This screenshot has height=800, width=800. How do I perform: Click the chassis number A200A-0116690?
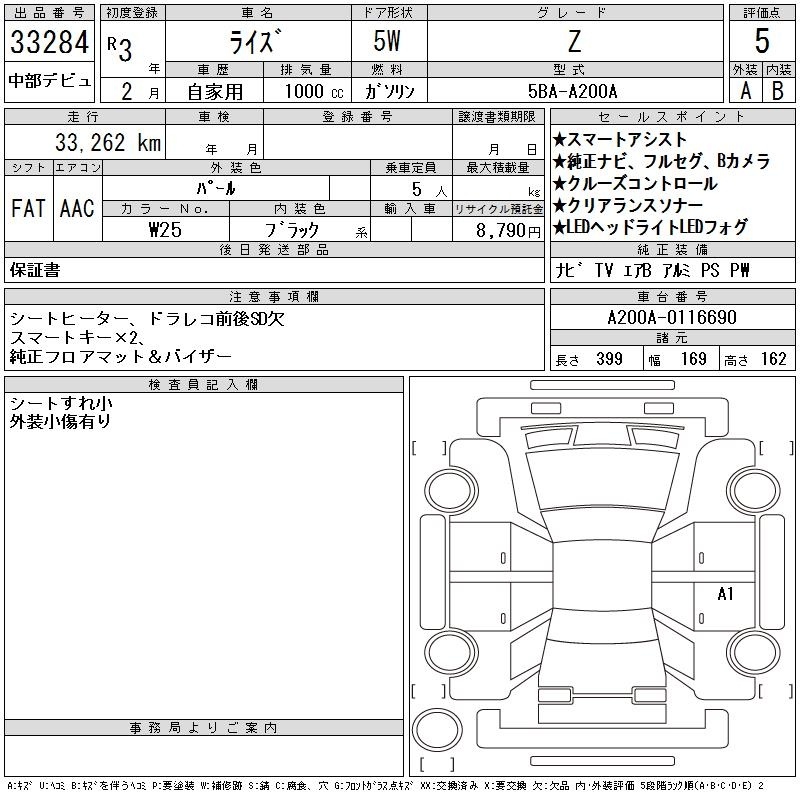671,318
